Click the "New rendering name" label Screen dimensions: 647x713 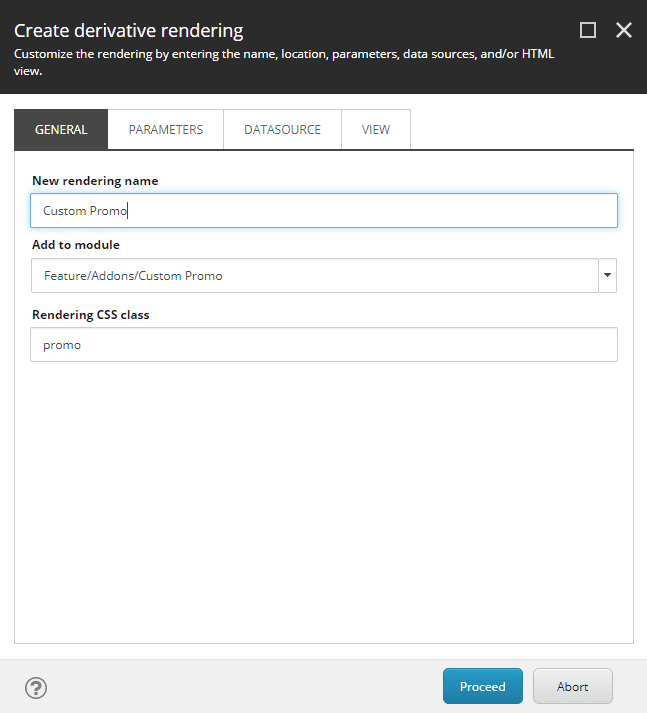95,181
